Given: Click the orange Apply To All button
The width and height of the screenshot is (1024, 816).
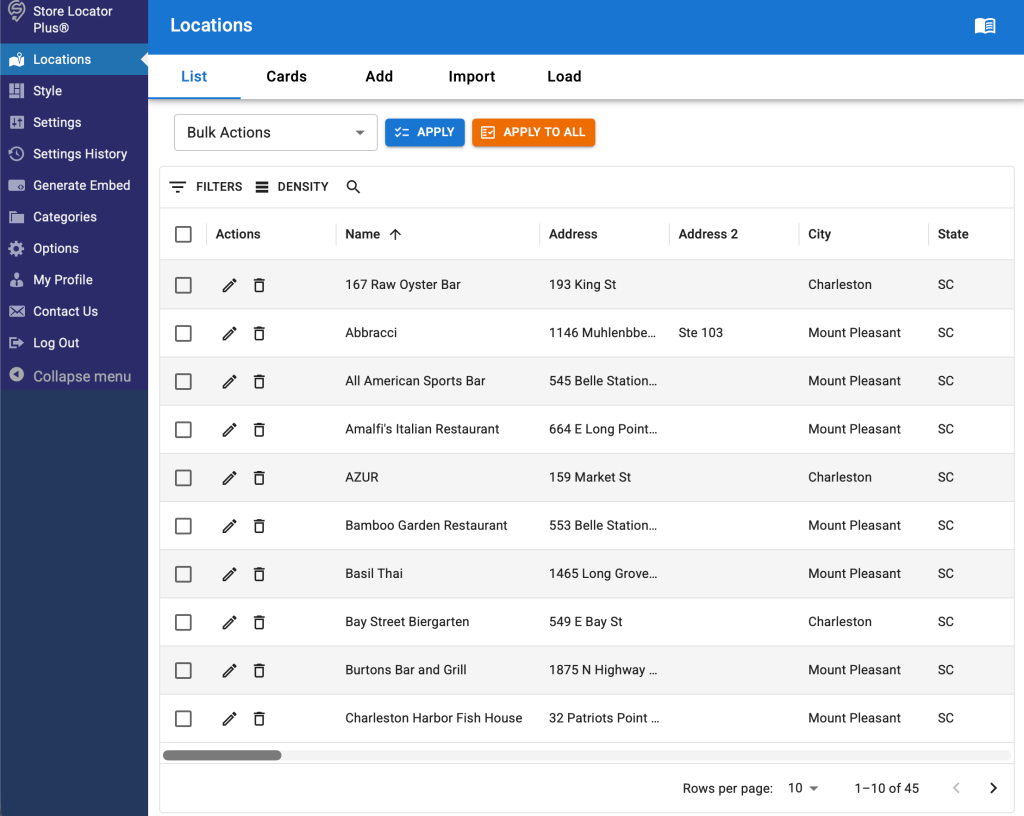Looking at the screenshot, I should 534,133.
